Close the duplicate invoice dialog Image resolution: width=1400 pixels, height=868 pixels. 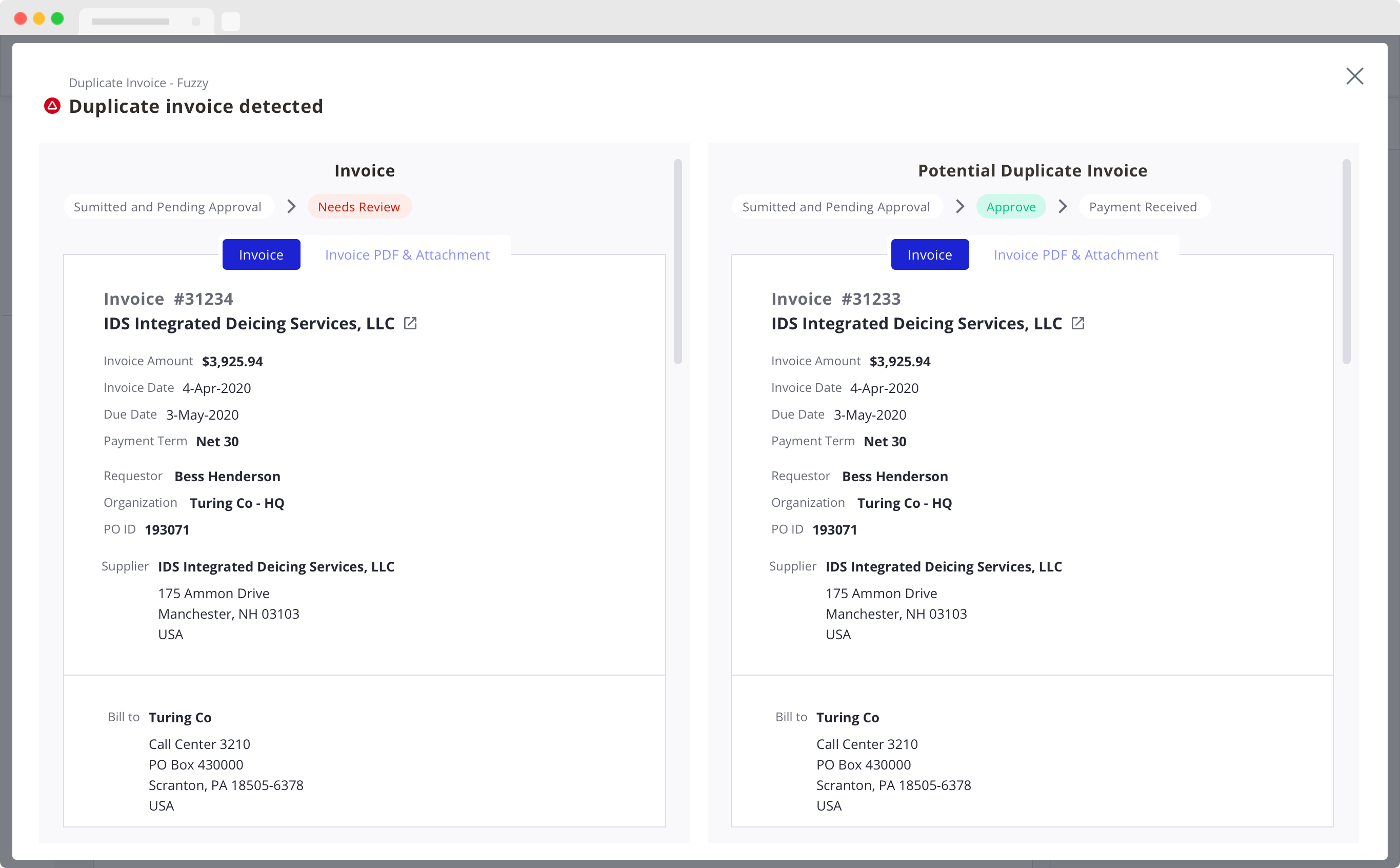coord(1354,76)
